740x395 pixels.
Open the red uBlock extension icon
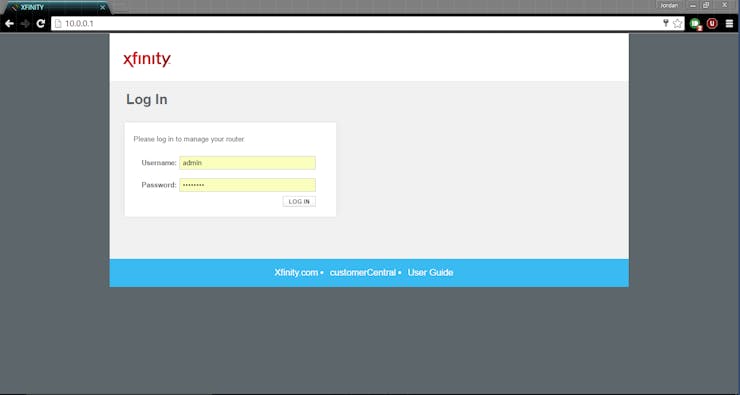(712, 24)
